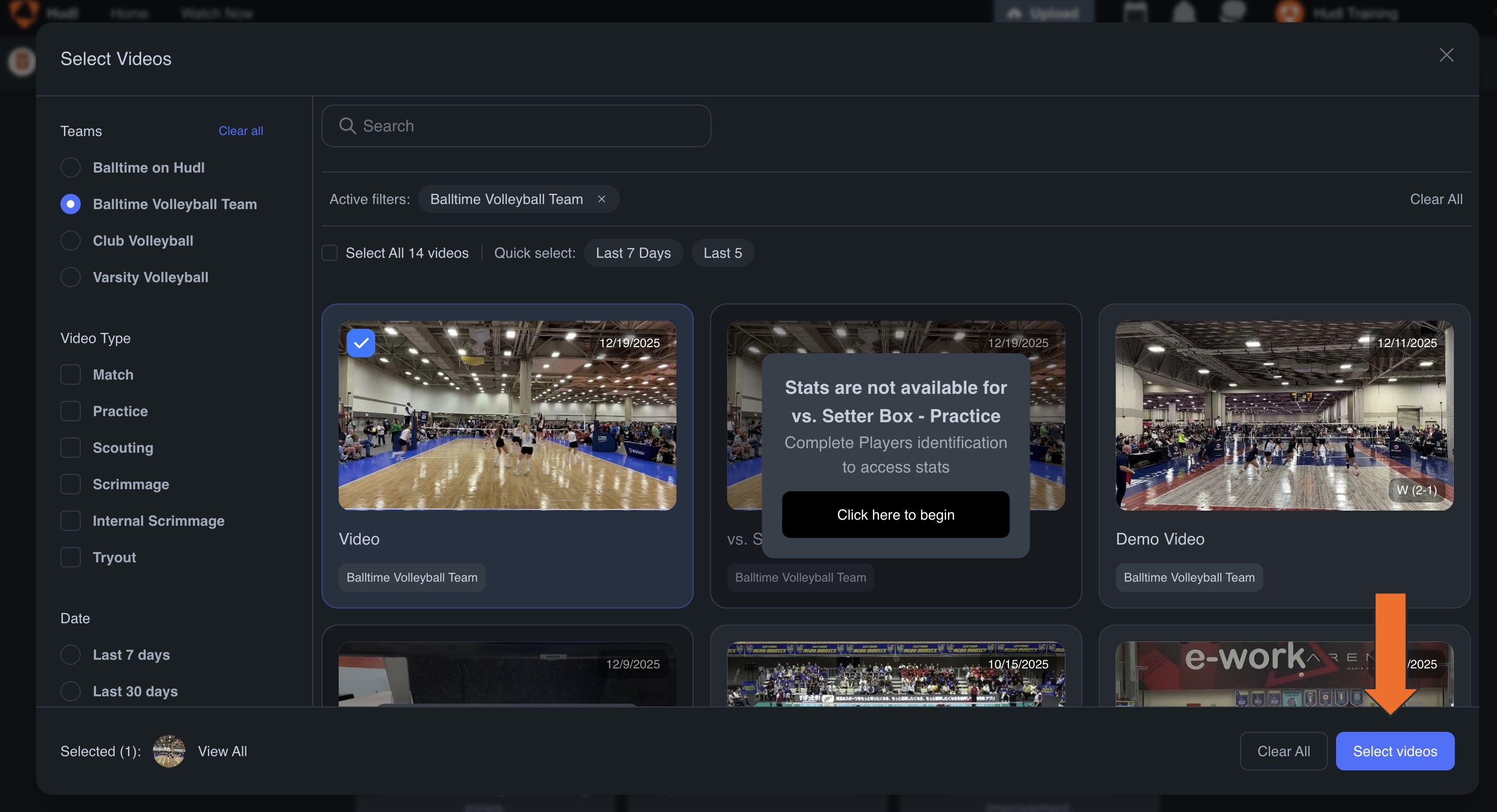
Task: Enable the Scouting video type checkbox
Action: [x=70, y=448]
